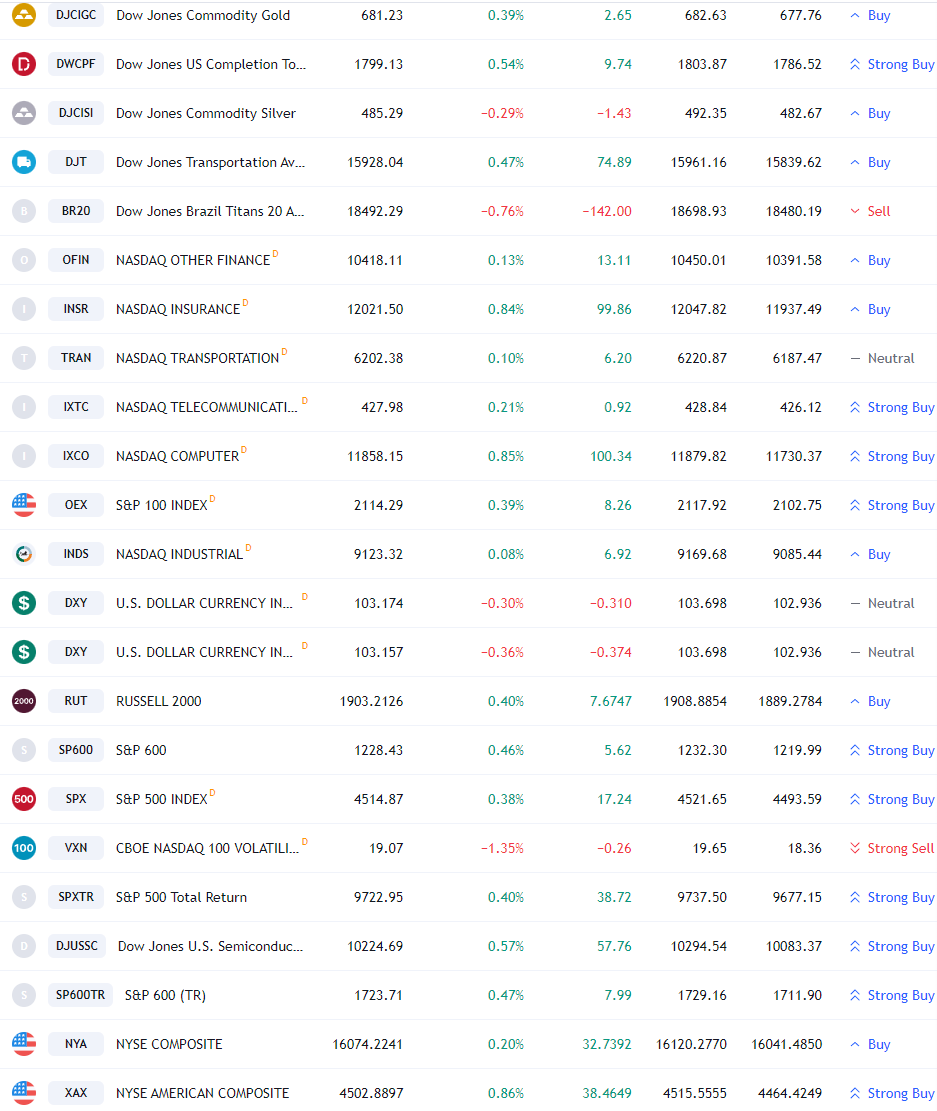
Task: Click the blue 100 VXN logo icon
Action: pos(24,847)
